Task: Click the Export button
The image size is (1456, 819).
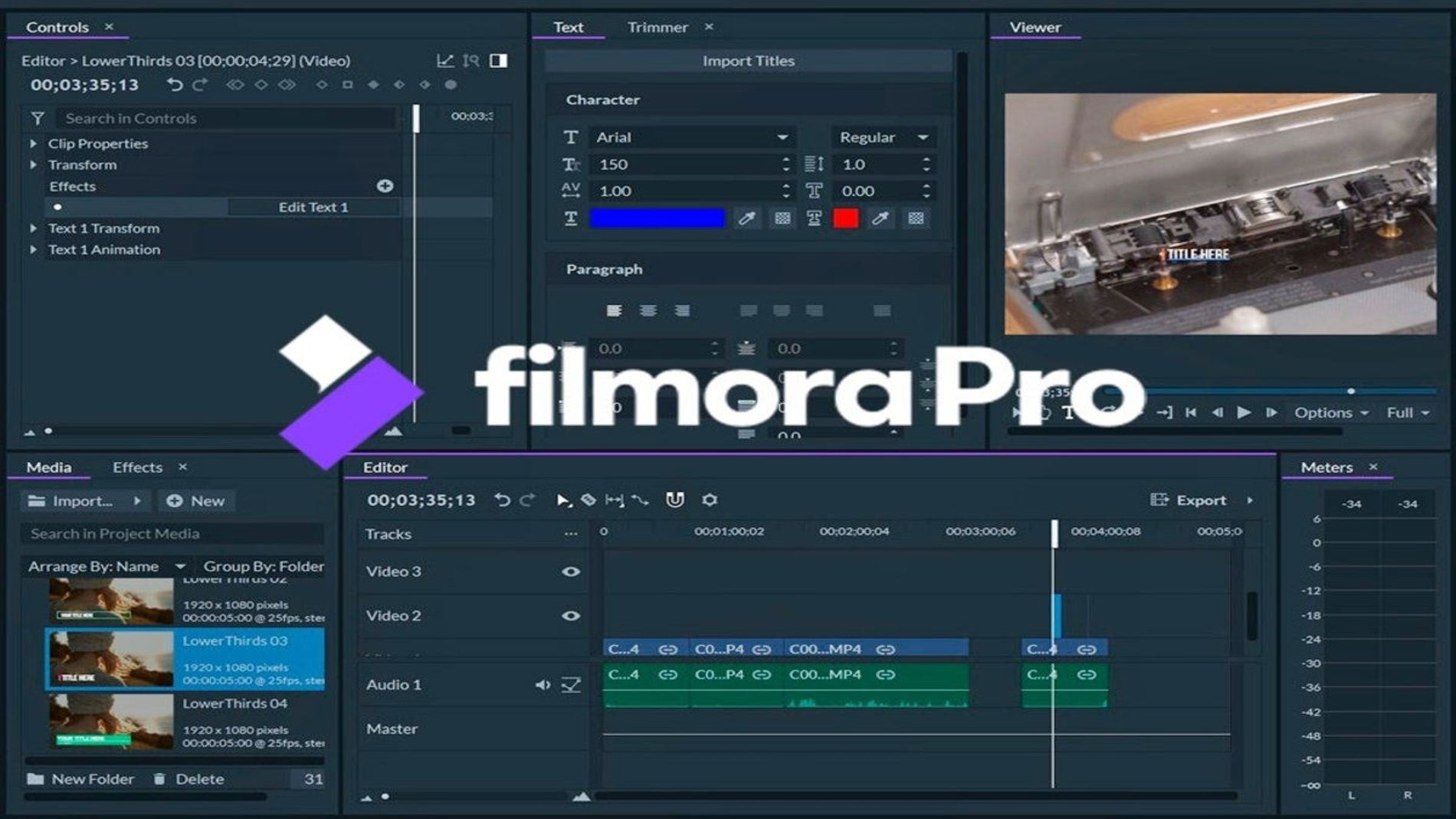Action: coord(1190,500)
